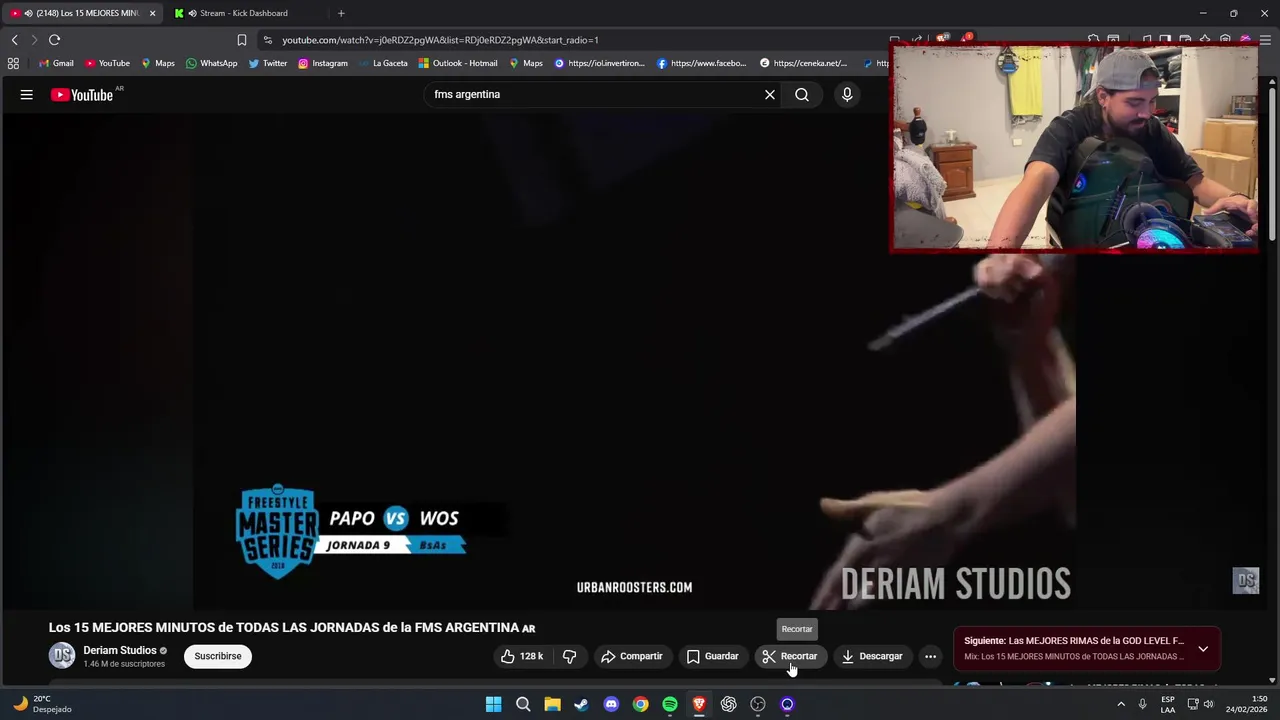Screen dimensions: 1280x720
Task: Open taskbar Search magnifier
Action: pos(523,704)
